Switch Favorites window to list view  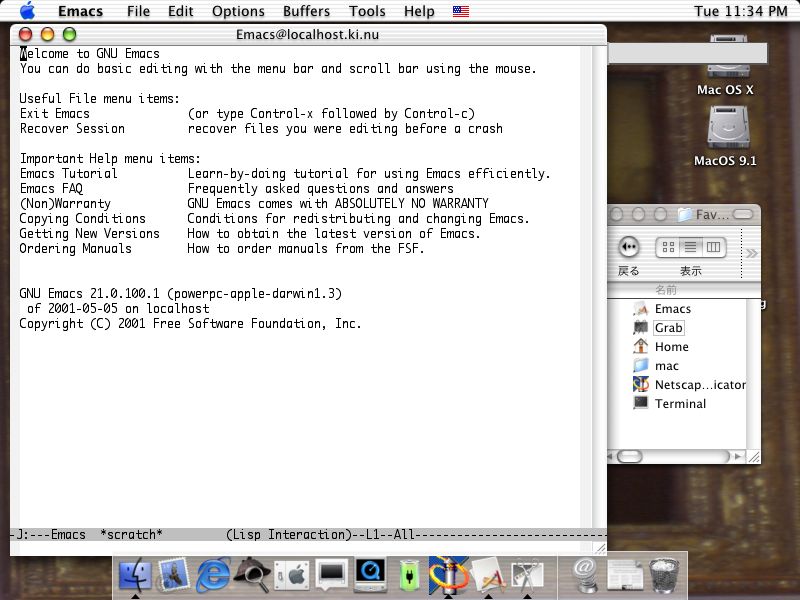pyautogui.click(x=690, y=247)
